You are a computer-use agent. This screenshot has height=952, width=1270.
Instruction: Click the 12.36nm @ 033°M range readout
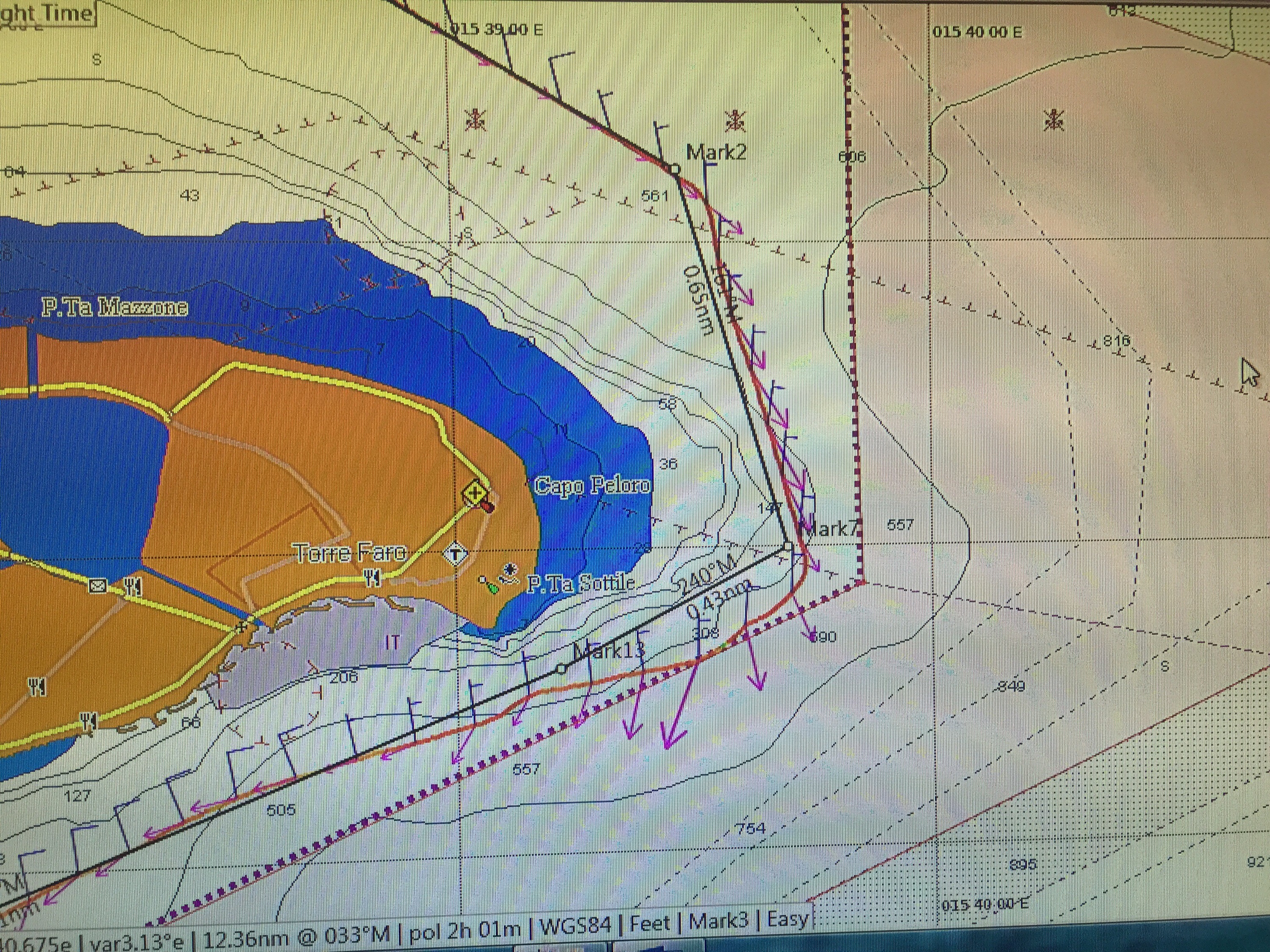tap(296, 938)
